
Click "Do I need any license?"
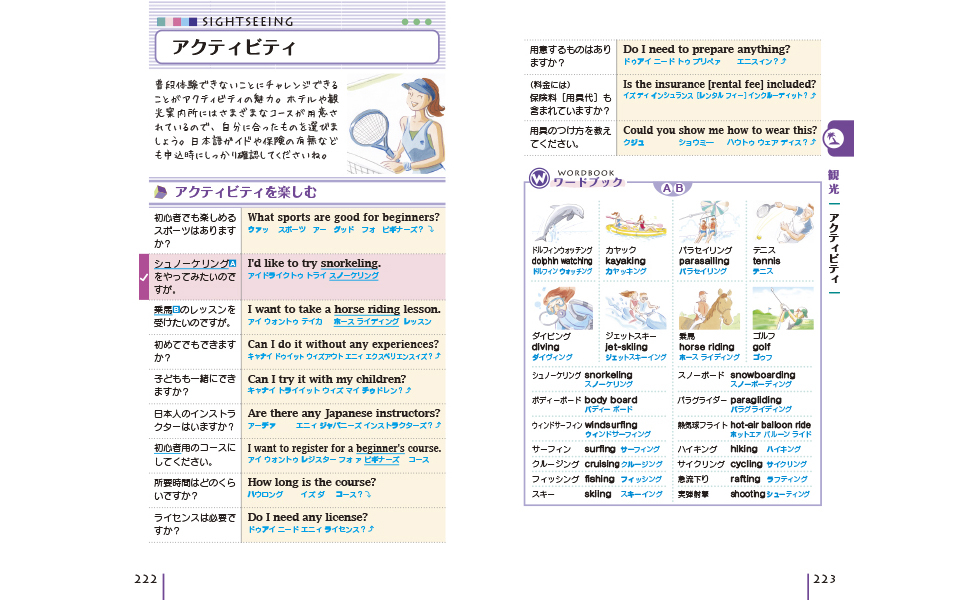[307, 517]
